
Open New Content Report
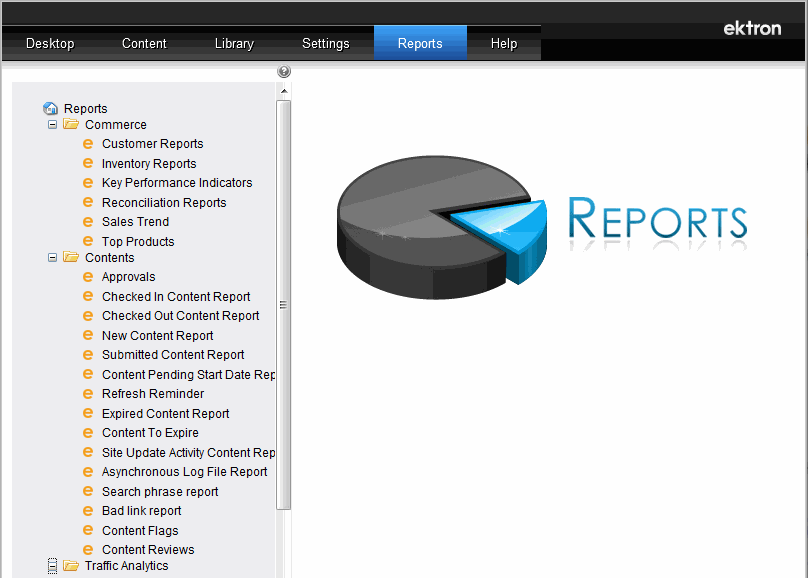pyautogui.click(x=157, y=336)
